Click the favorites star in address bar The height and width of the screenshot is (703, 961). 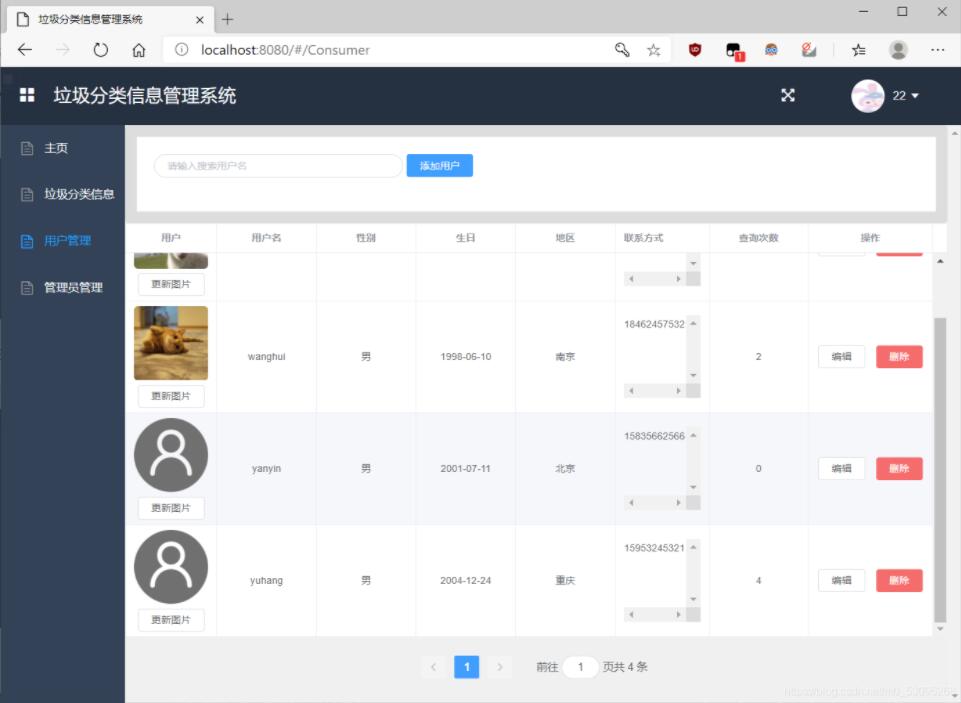click(x=652, y=49)
